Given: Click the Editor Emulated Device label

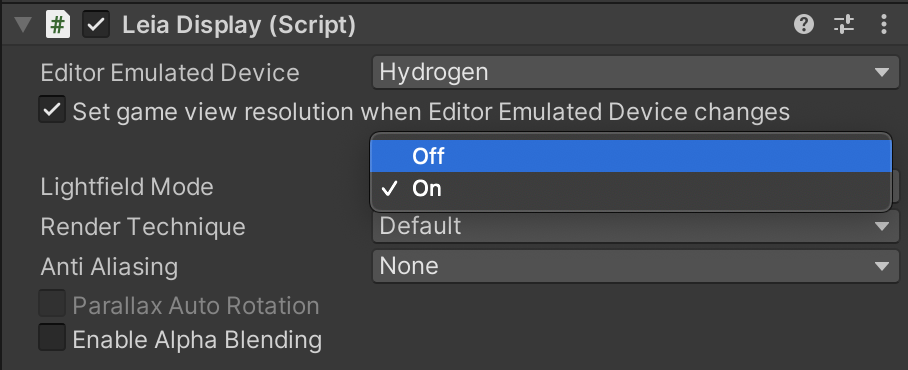Looking at the screenshot, I should click(170, 73).
